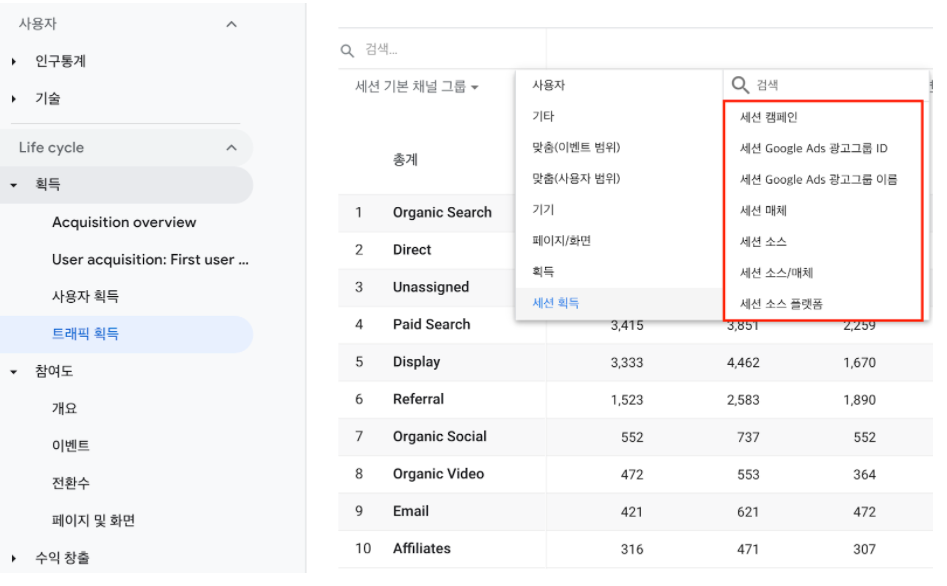This screenshot has height=586, width=947.
Task: Click value 2,583 in Referral row
Action: click(743, 401)
